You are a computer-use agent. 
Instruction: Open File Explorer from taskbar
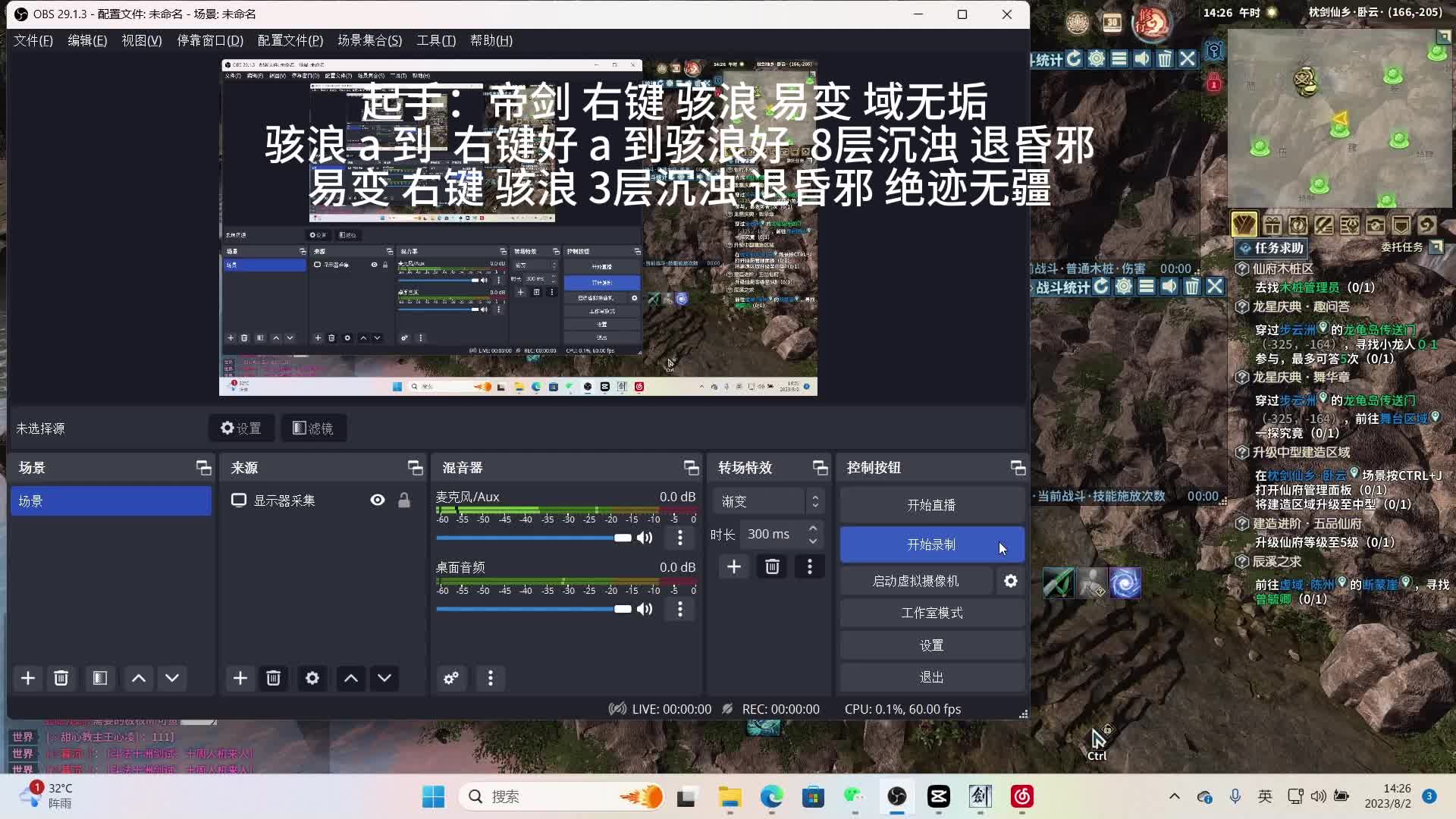[x=730, y=796]
